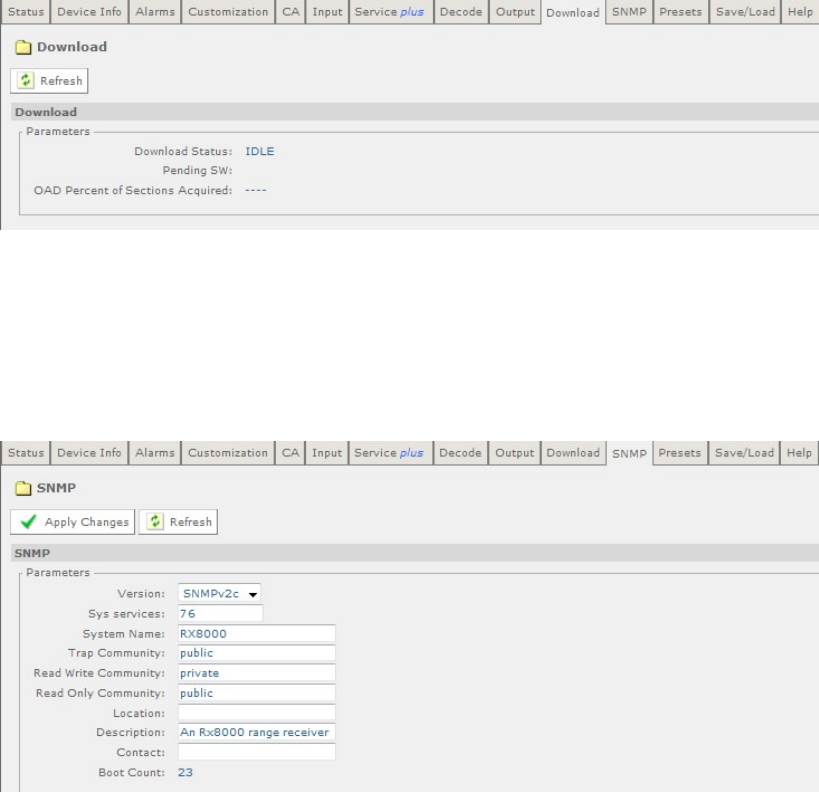The height and width of the screenshot is (792, 819).
Task: Click Refresh button on SNMP page
Action: click(x=178, y=521)
